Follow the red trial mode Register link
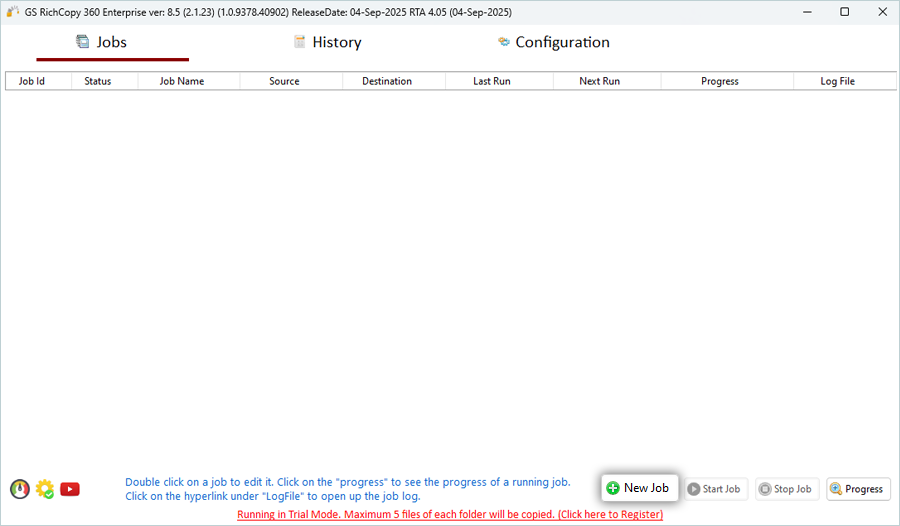This screenshot has height=526, width=900. 449,514
